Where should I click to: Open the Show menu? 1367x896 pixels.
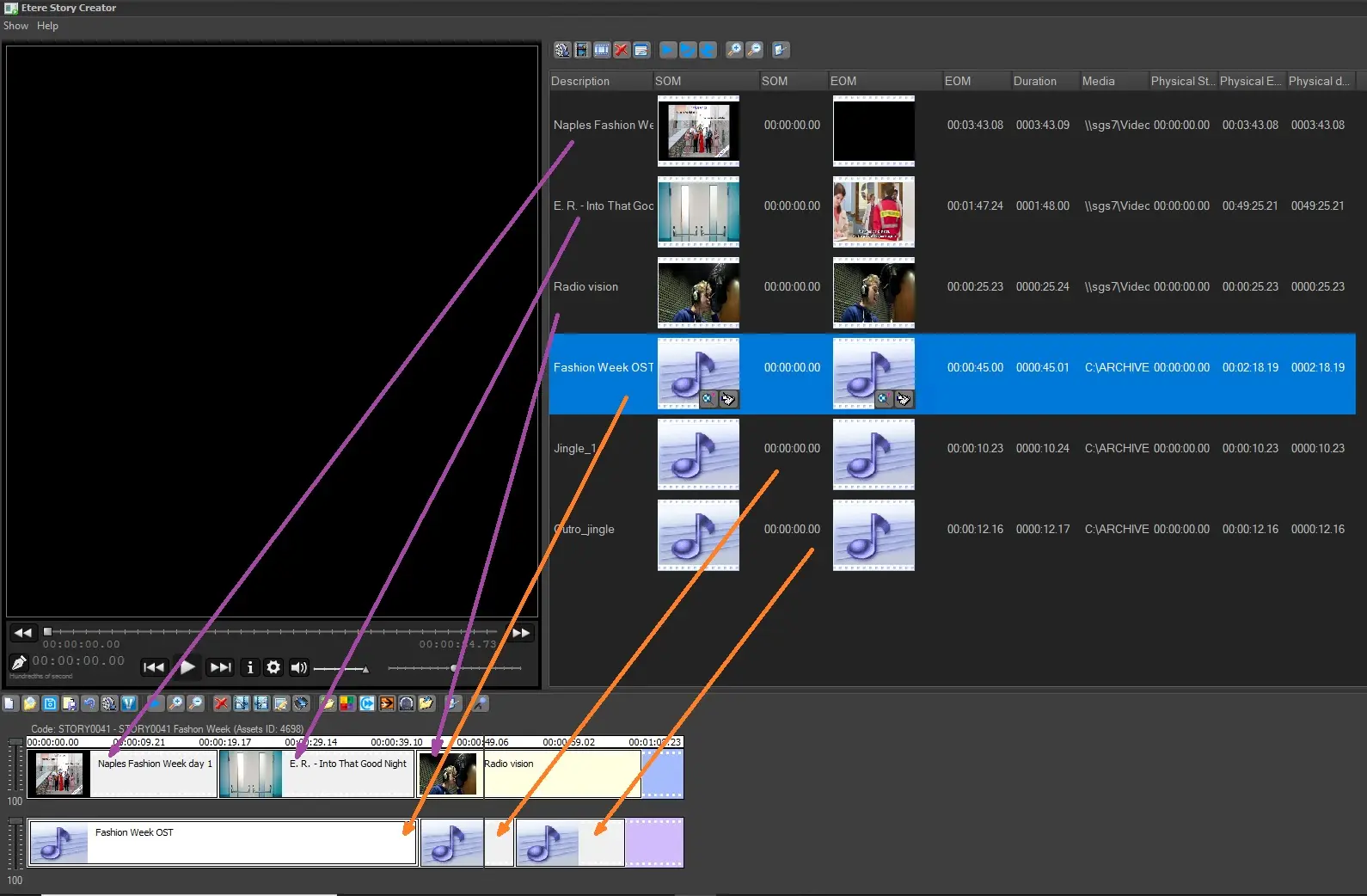(15, 26)
